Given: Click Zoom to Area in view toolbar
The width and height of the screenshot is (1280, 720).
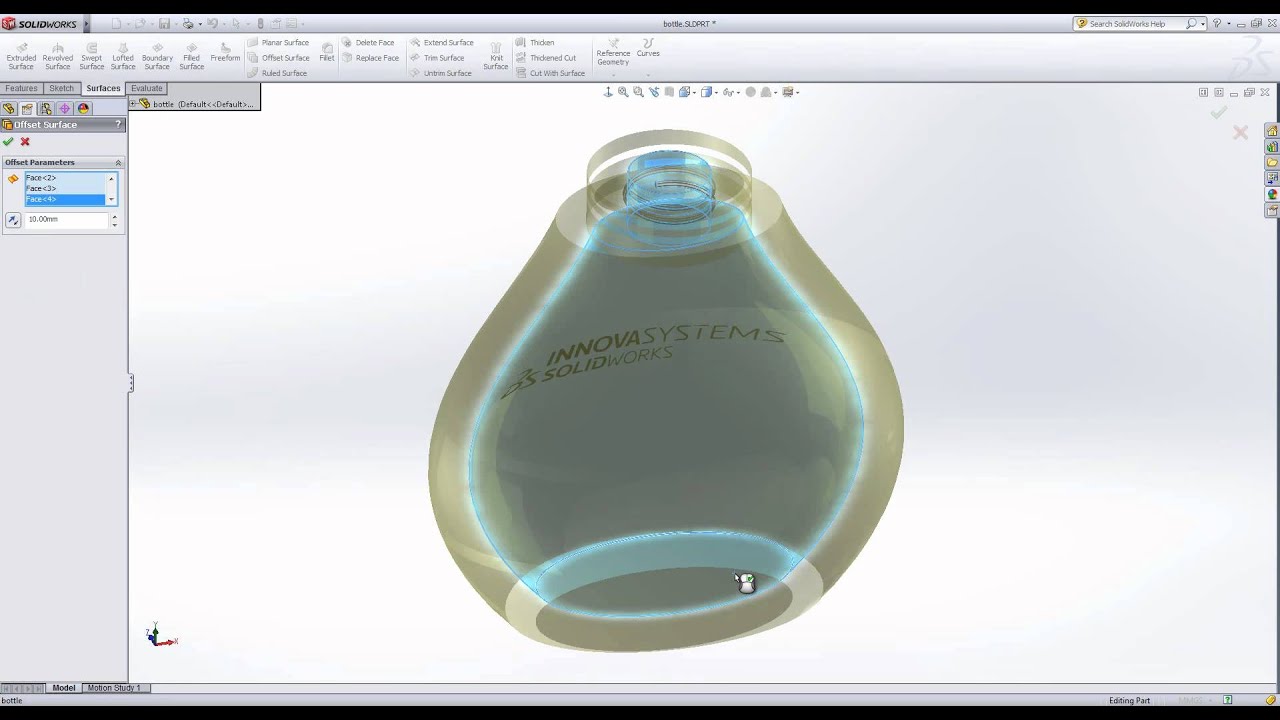Looking at the screenshot, I should (x=638, y=92).
